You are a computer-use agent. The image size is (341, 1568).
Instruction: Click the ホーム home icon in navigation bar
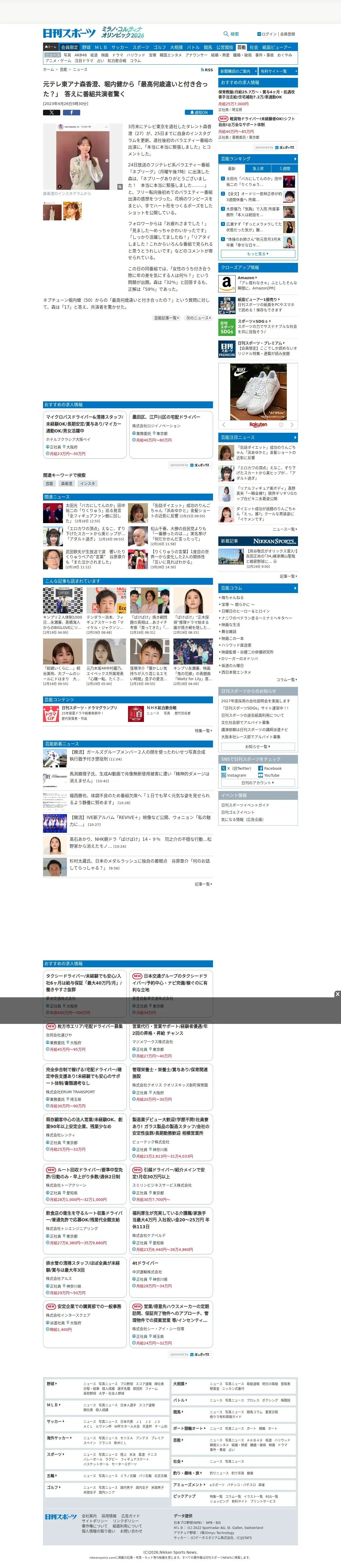(50, 47)
